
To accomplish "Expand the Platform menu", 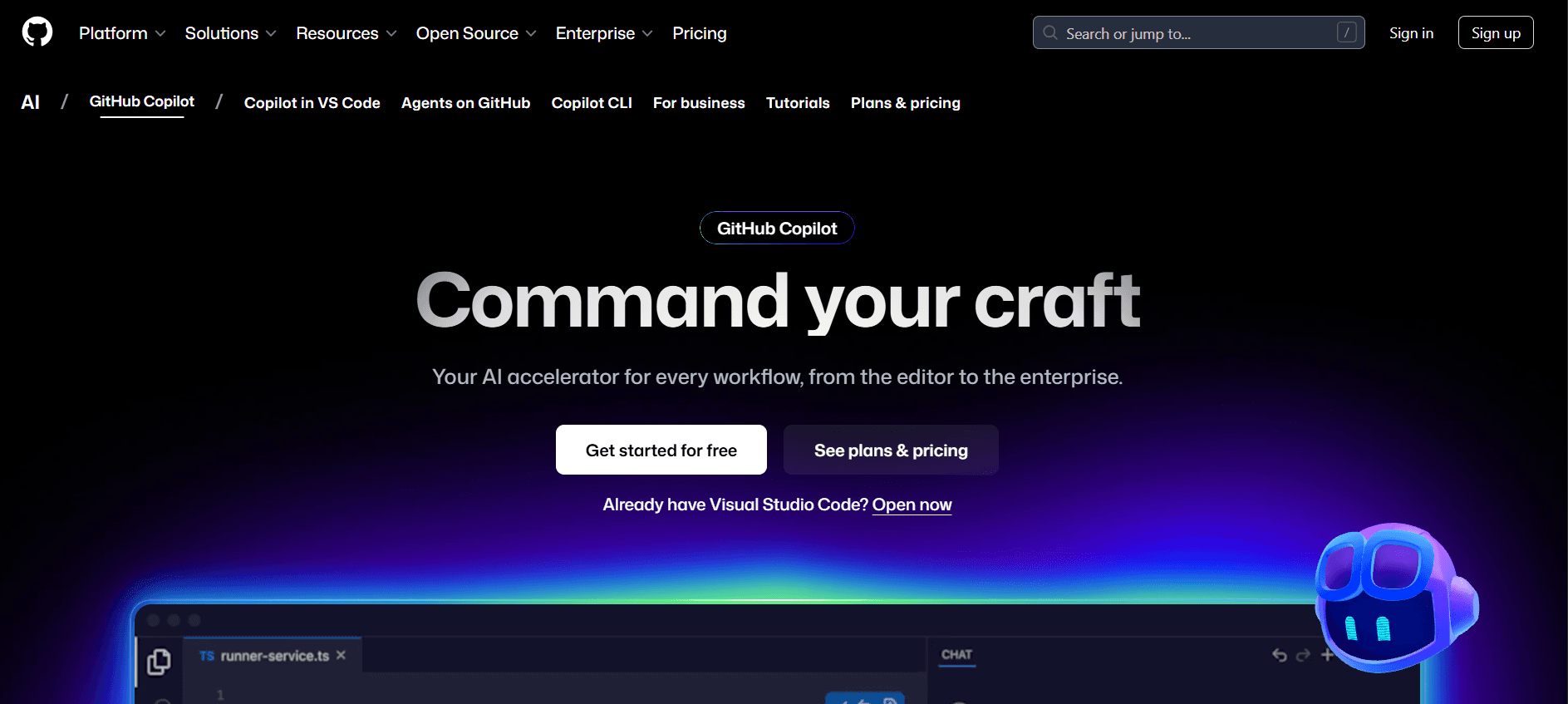I will pos(122,33).
